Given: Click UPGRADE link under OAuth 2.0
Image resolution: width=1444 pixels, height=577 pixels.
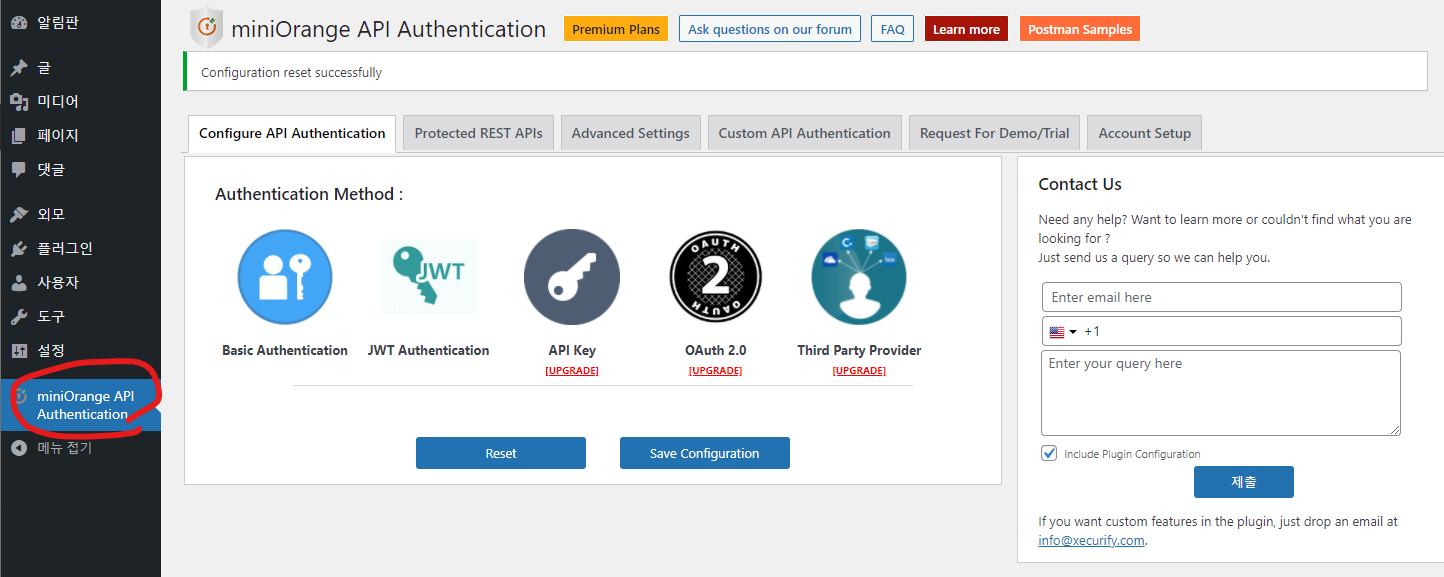Looking at the screenshot, I should click(x=715, y=371).
